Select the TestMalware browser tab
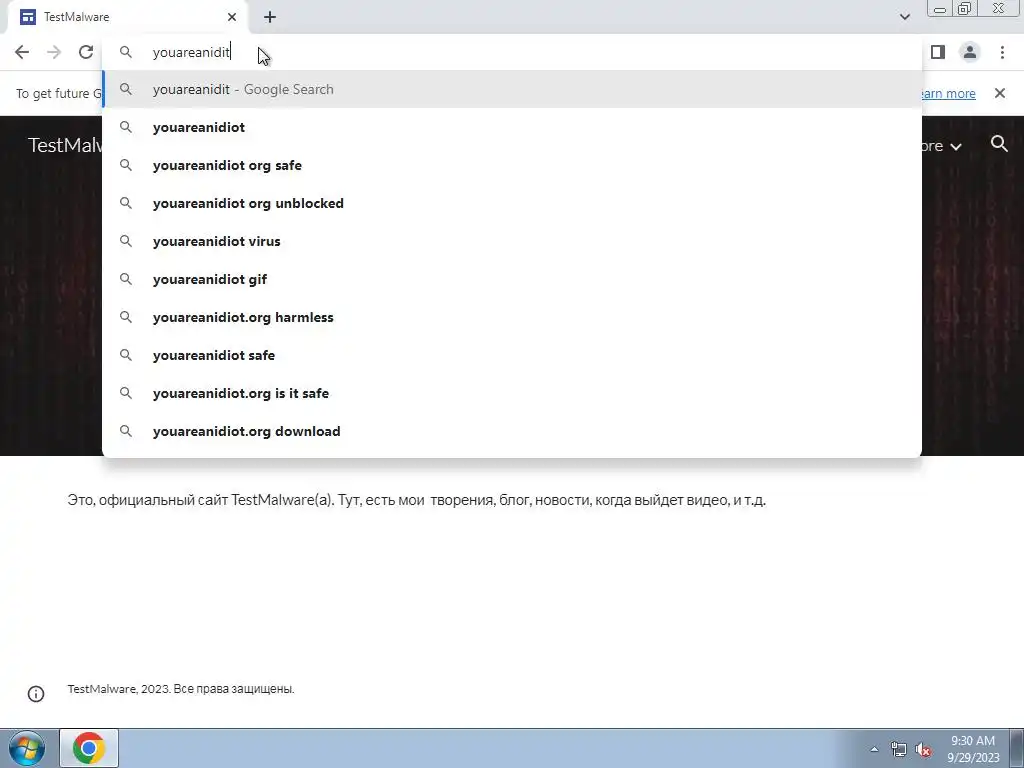1024x768 pixels. 127,17
